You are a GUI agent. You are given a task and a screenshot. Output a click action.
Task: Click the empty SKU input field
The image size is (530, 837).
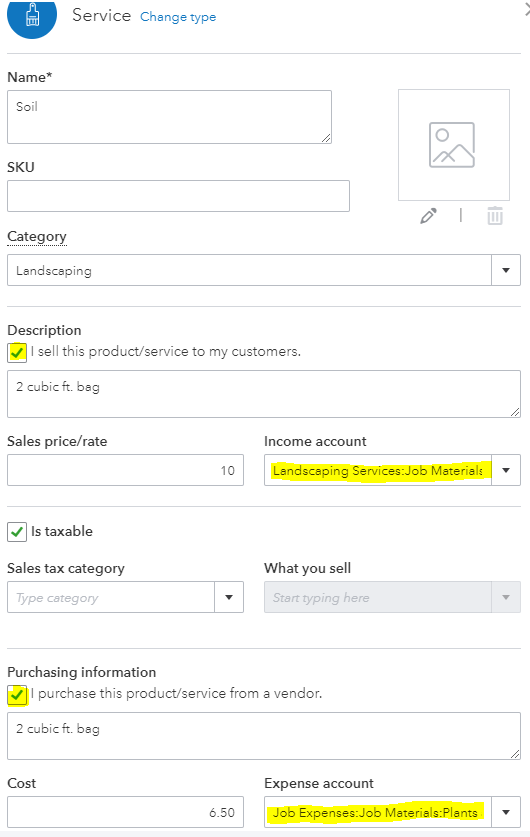point(178,196)
